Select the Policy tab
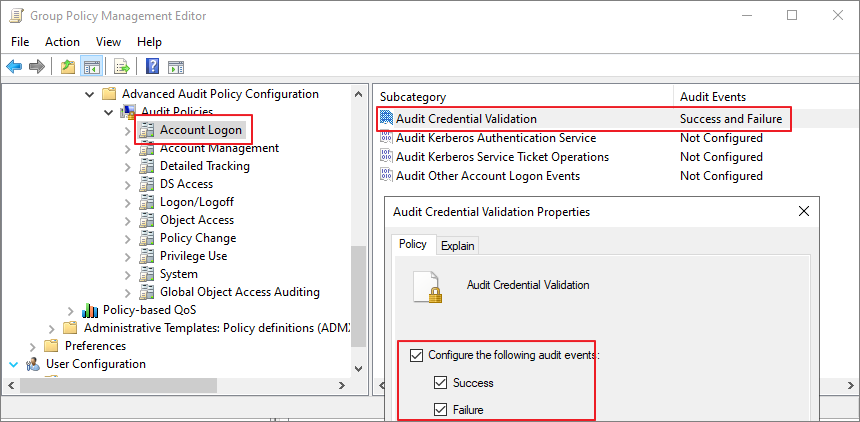 pyautogui.click(x=413, y=244)
